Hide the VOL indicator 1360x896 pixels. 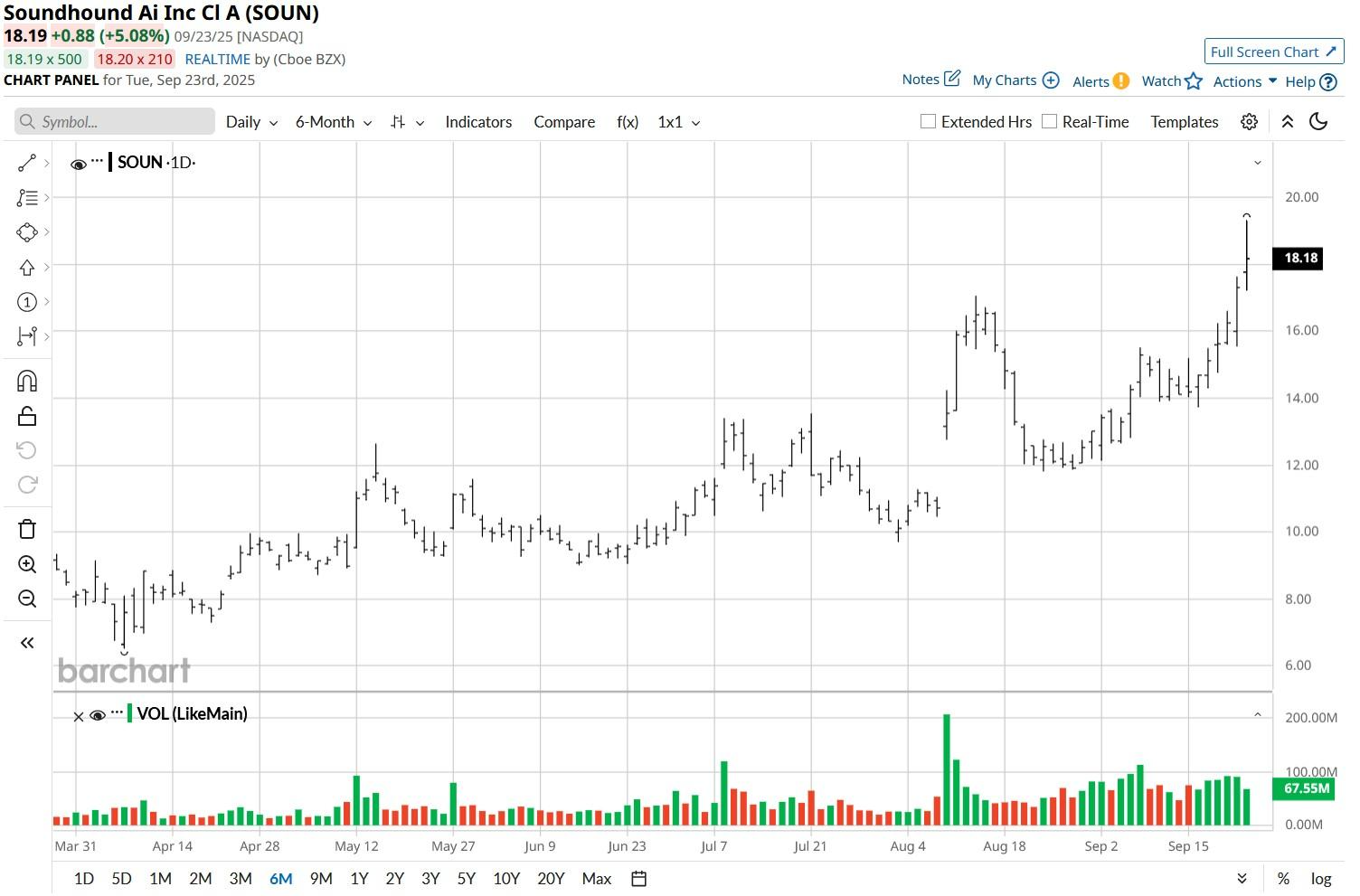pyautogui.click(x=98, y=715)
